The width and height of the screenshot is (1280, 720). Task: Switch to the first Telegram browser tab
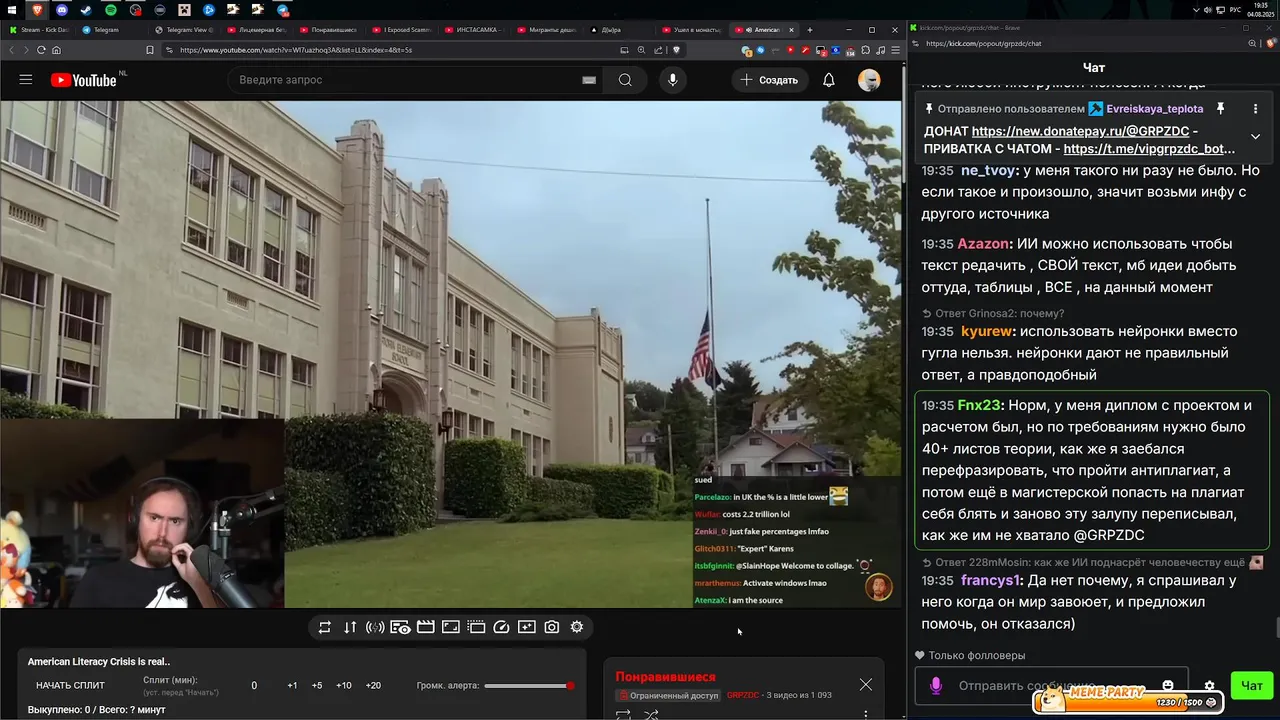tap(105, 30)
